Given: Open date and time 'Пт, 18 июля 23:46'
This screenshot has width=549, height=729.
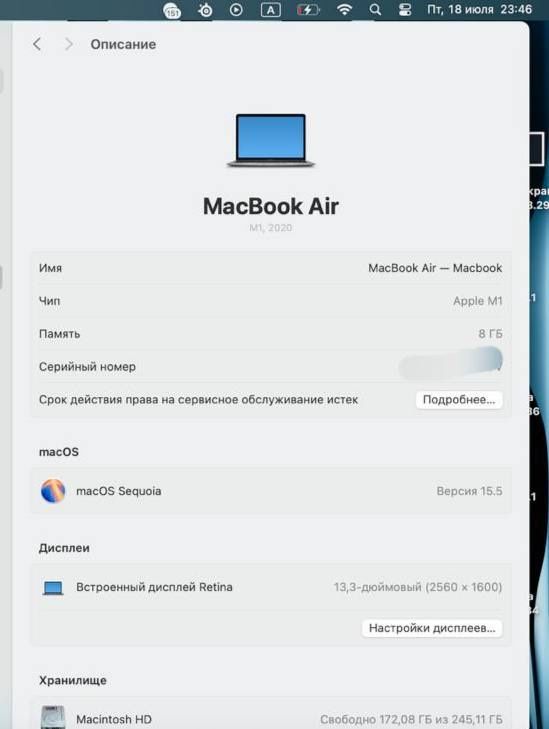Looking at the screenshot, I should pos(479,9).
